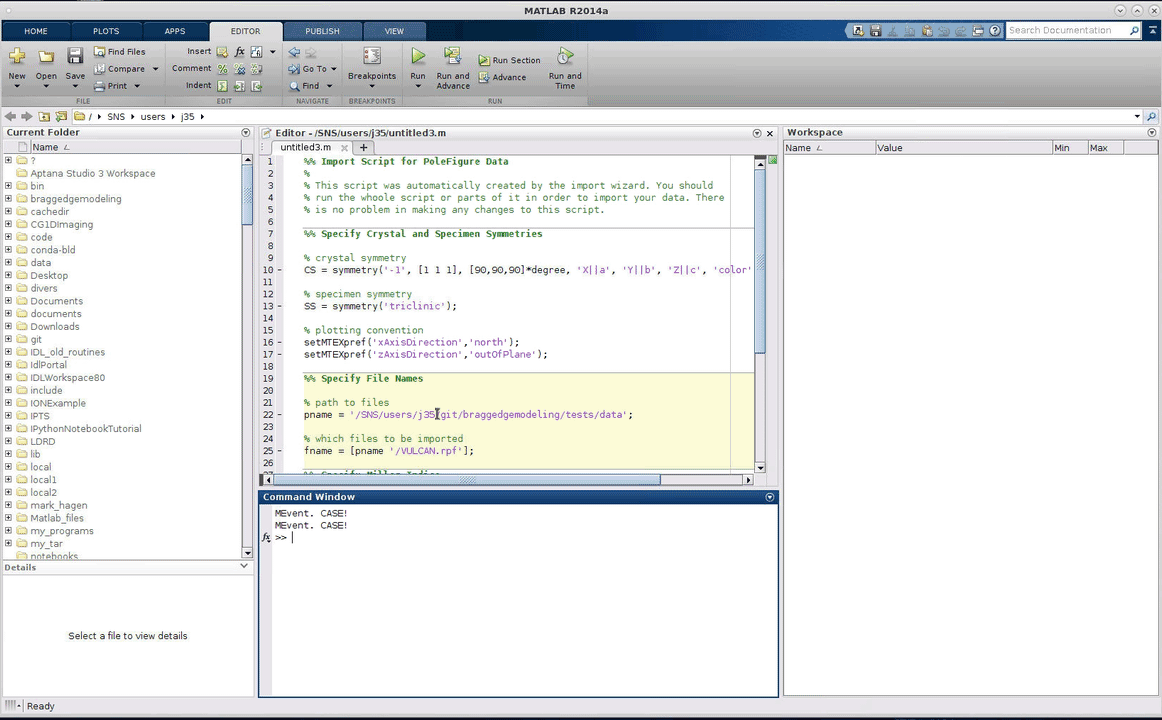Go up one folder level icon

click(x=44, y=117)
